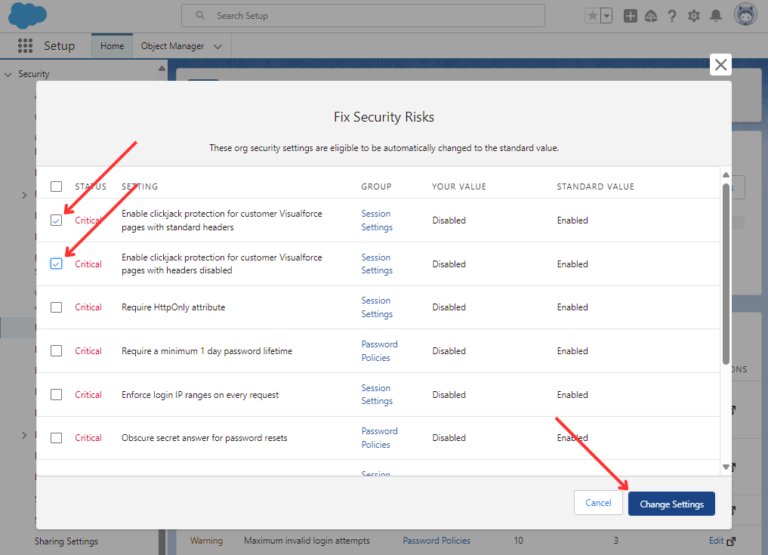Screen dimensions: 768x555
Task: Switch to the Home tab
Action: pos(112,46)
